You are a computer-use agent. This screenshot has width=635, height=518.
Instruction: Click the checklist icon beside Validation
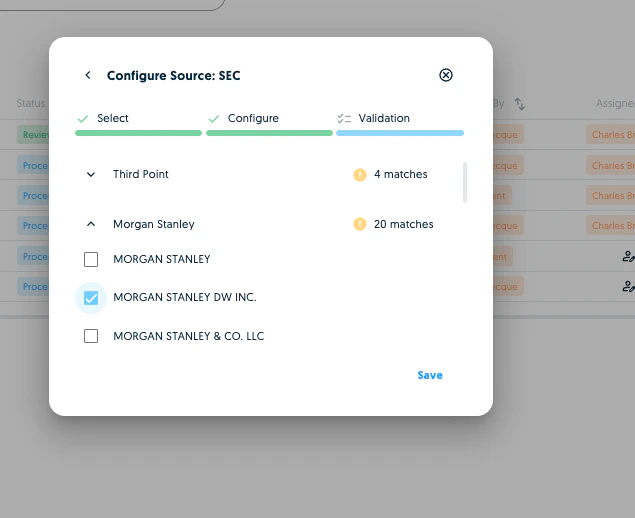point(344,119)
